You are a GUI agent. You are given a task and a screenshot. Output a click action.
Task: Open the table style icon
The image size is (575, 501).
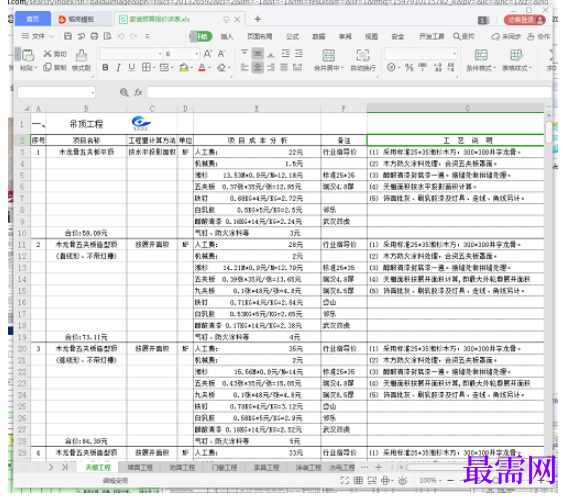point(516,55)
